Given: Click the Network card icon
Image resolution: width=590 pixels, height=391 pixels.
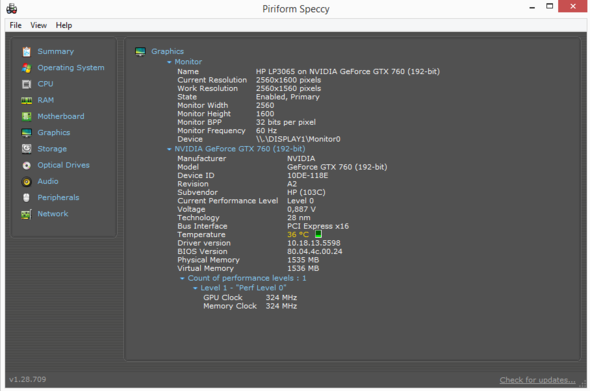Looking at the screenshot, I should click(x=26, y=214).
